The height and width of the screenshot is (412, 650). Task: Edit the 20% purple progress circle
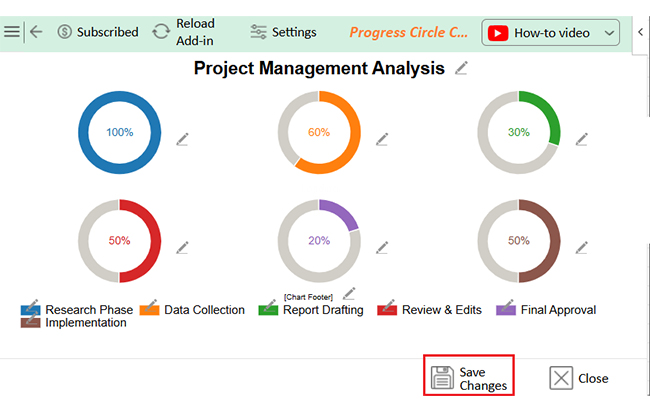click(382, 247)
